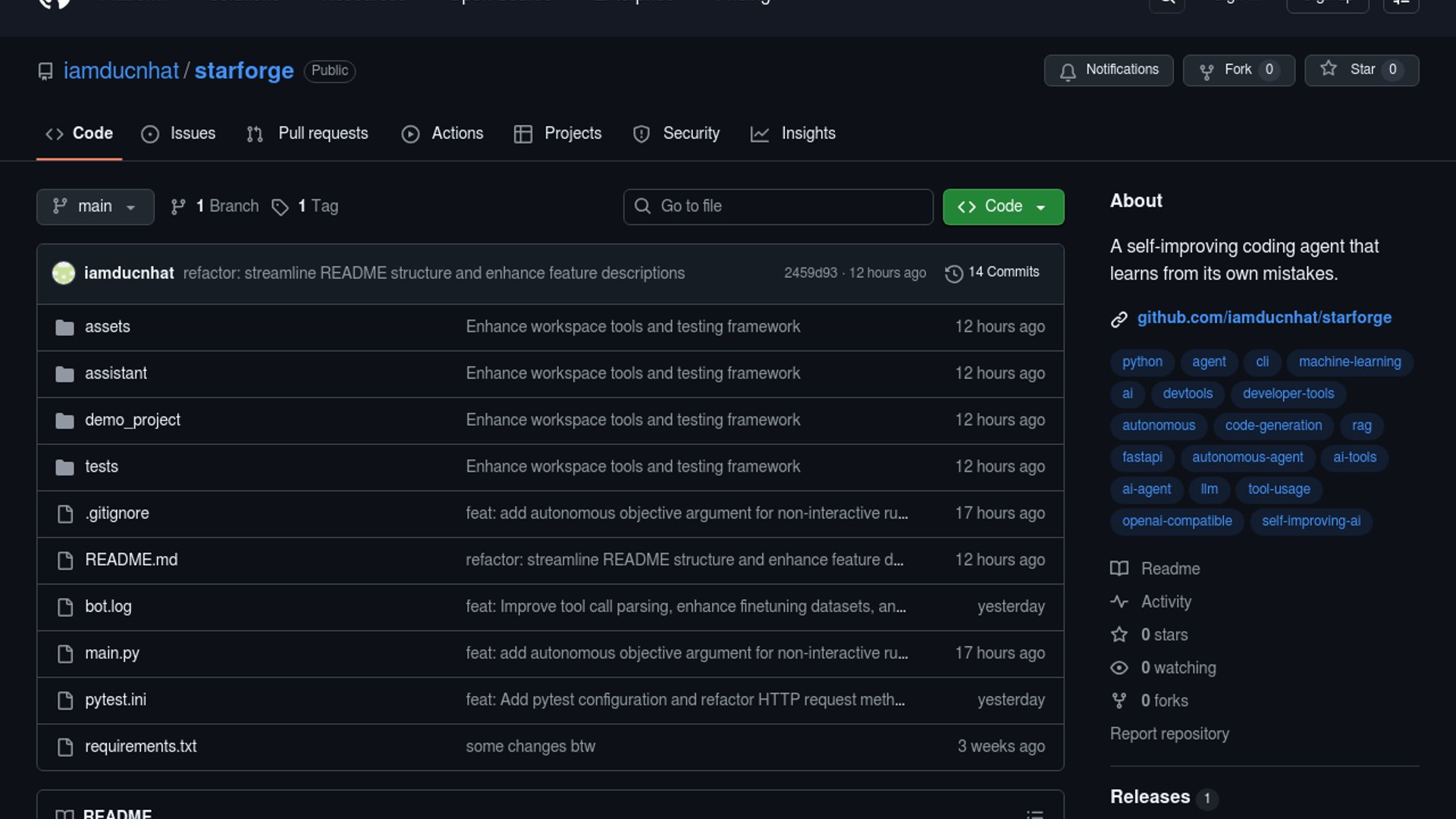Click the Notifications bell button

coord(1108,70)
